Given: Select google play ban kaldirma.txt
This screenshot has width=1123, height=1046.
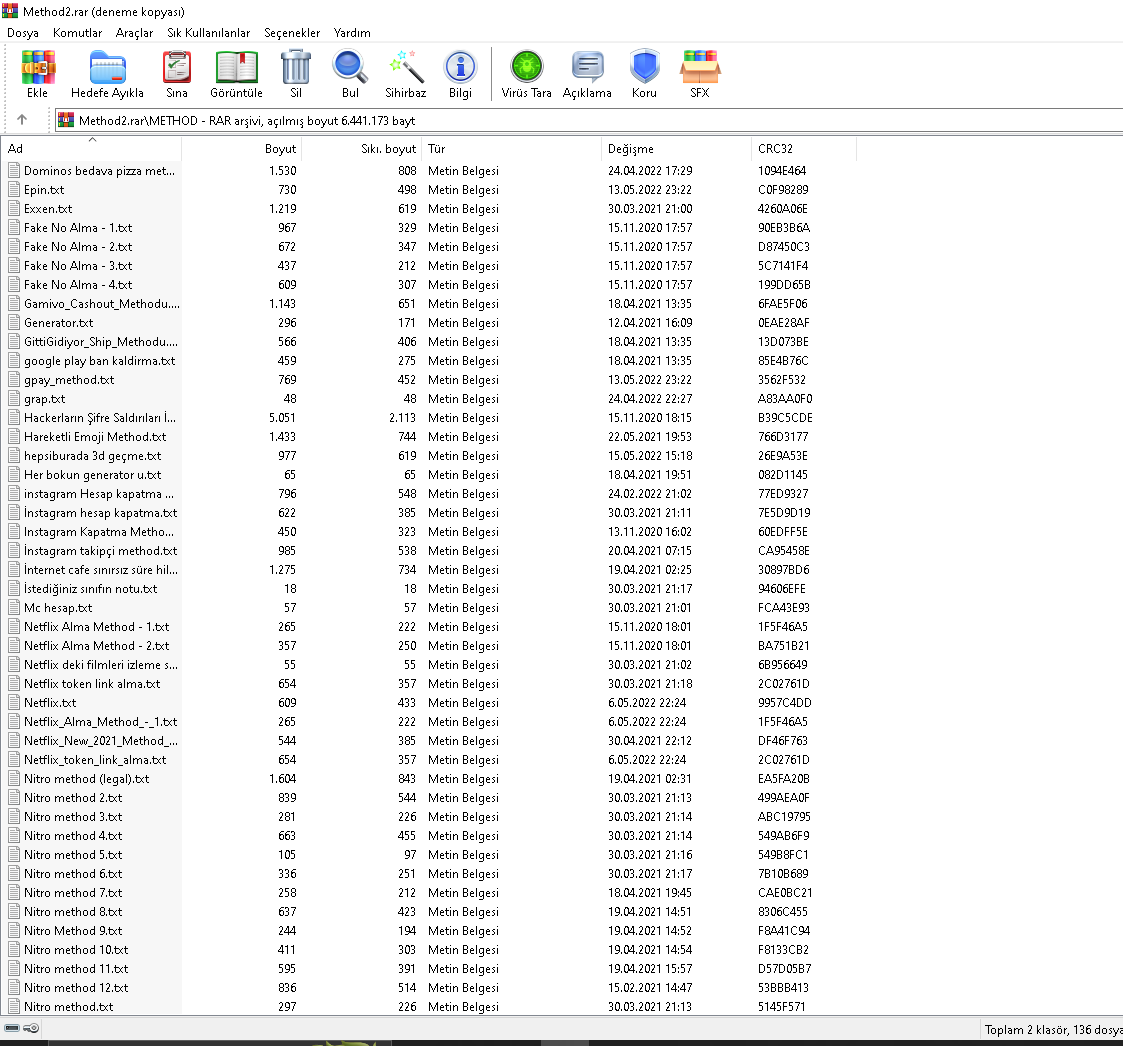Looking at the screenshot, I should click(100, 360).
